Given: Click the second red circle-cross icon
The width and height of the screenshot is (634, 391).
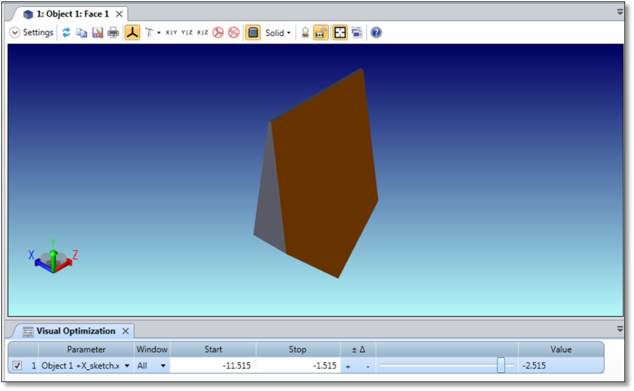Looking at the screenshot, I should click(234, 32).
